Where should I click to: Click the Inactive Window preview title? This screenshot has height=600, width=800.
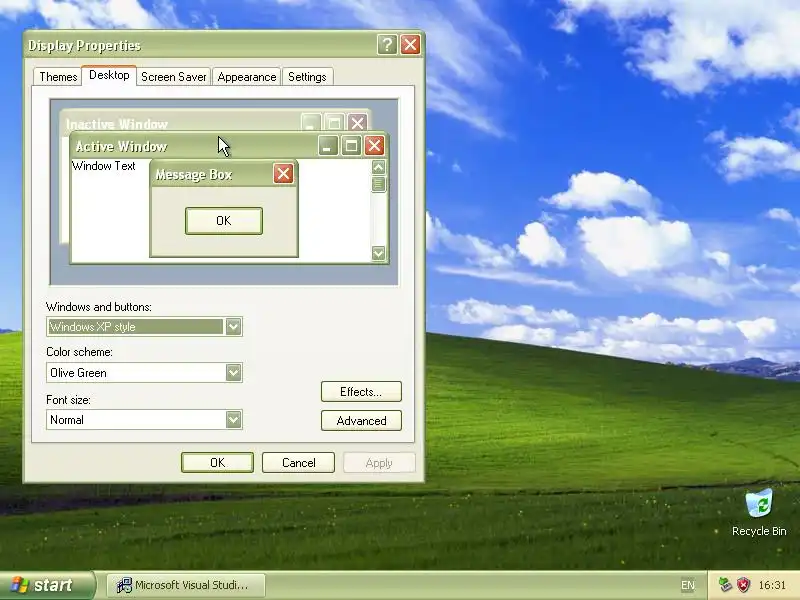[x=117, y=124]
